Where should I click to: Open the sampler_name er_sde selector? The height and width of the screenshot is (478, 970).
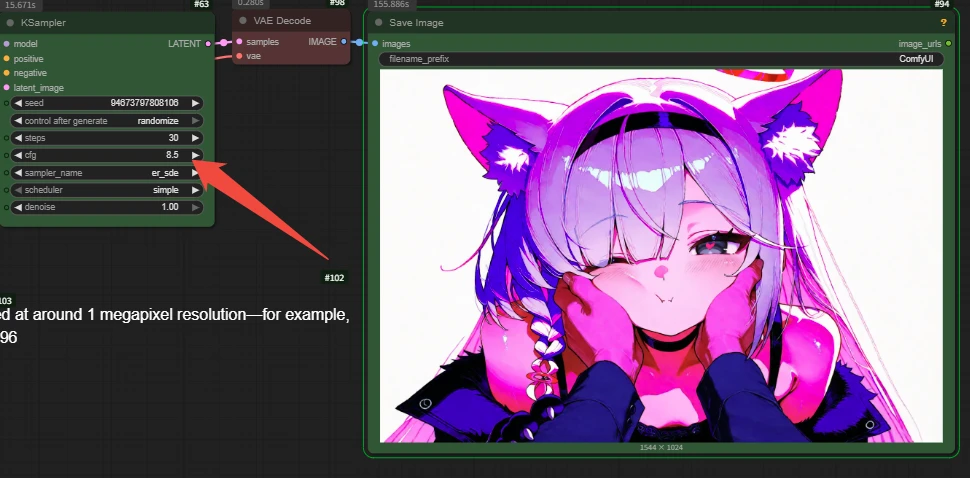click(106, 173)
